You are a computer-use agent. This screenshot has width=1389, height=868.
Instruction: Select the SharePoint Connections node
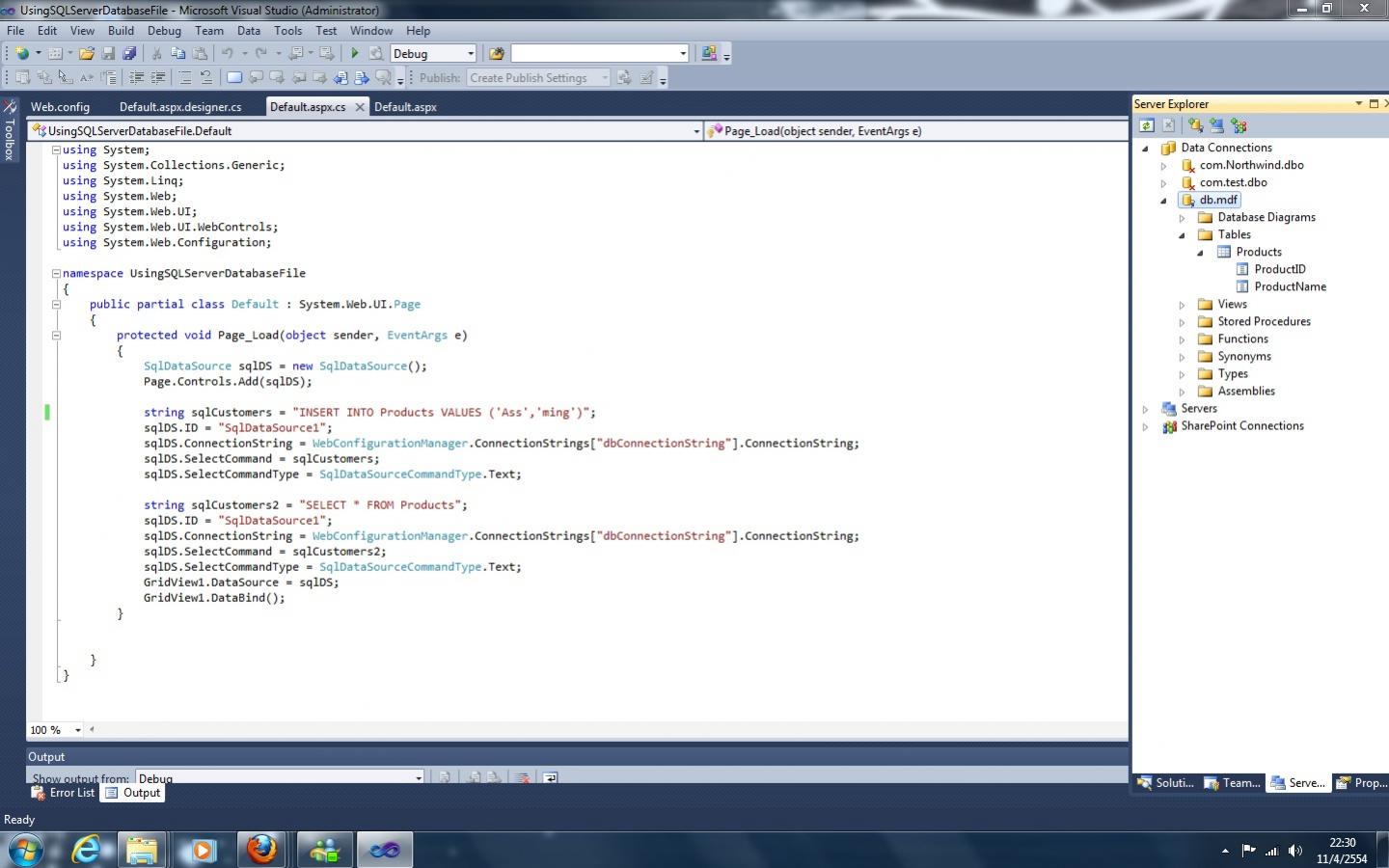(1241, 425)
